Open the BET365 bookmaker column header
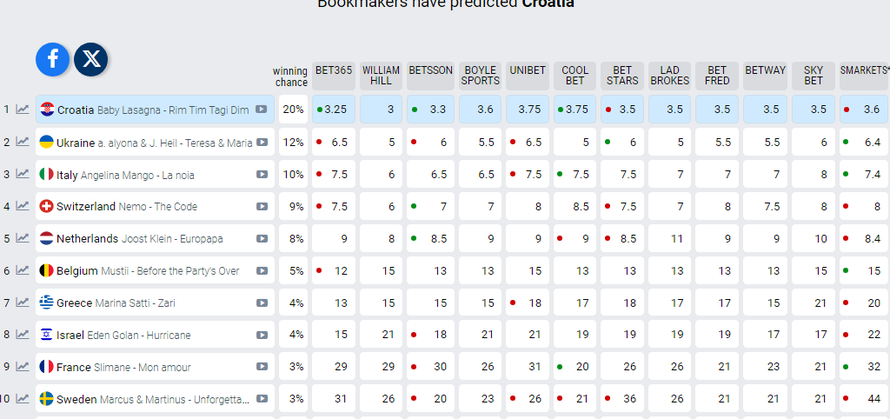The height and width of the screenshot is (419, 890). (x=334, y=70)
